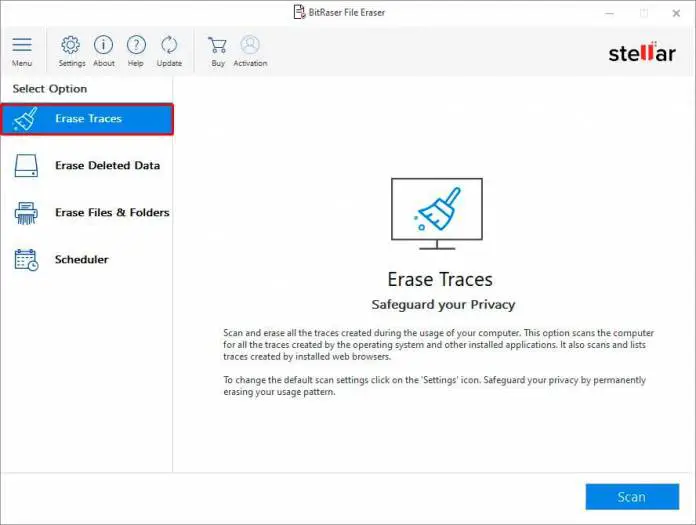Select Erase Deleted Data option

87,166
